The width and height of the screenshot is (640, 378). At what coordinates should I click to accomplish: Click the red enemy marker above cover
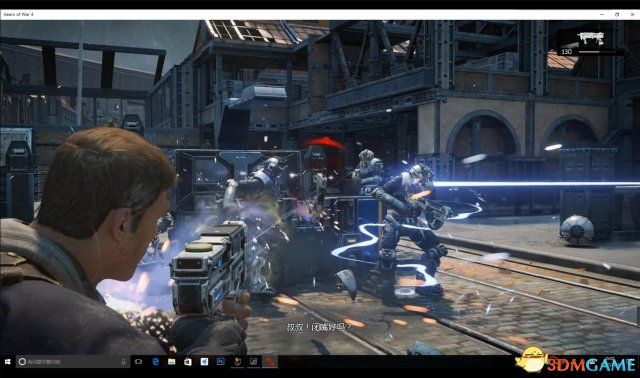click(325, 143)
